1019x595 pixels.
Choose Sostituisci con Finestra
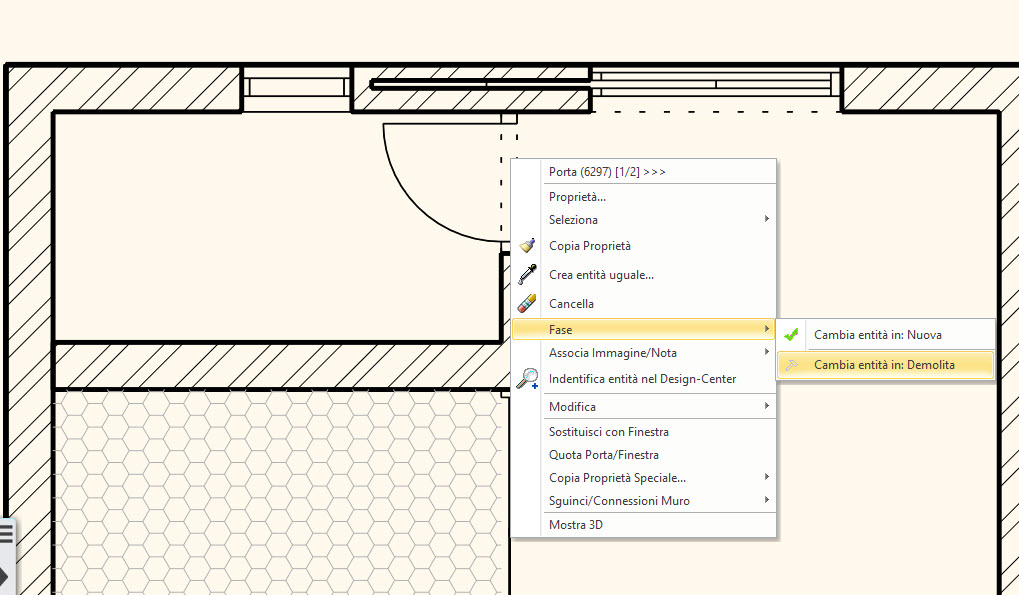click(x=644, y=432)
